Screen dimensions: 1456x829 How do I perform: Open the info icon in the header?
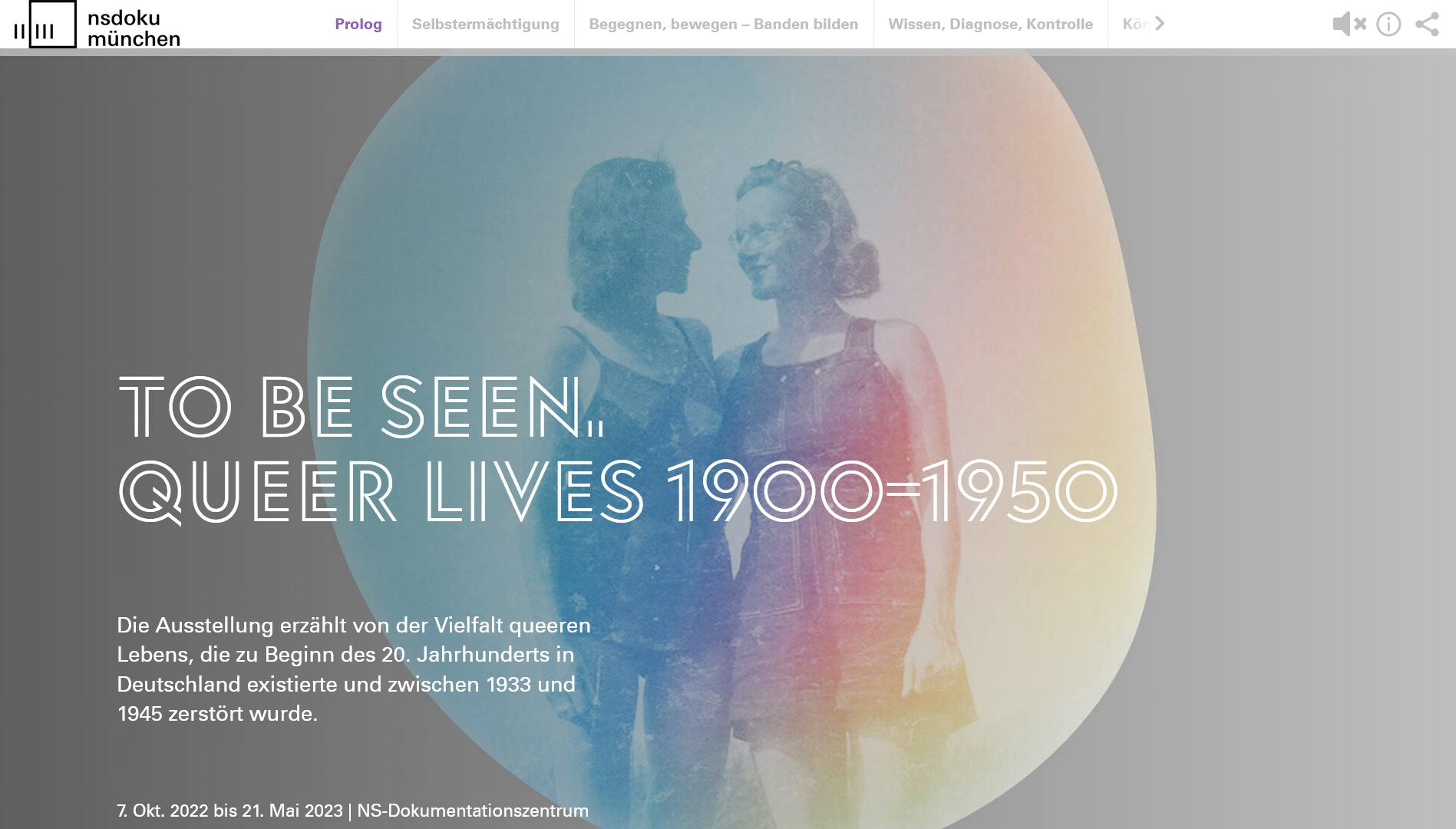(1388, 24)
